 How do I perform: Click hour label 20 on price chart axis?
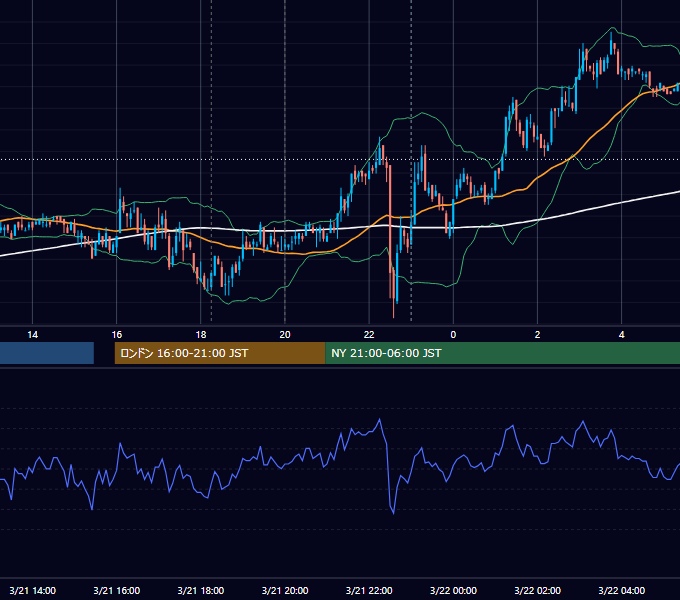pos(285,335)
